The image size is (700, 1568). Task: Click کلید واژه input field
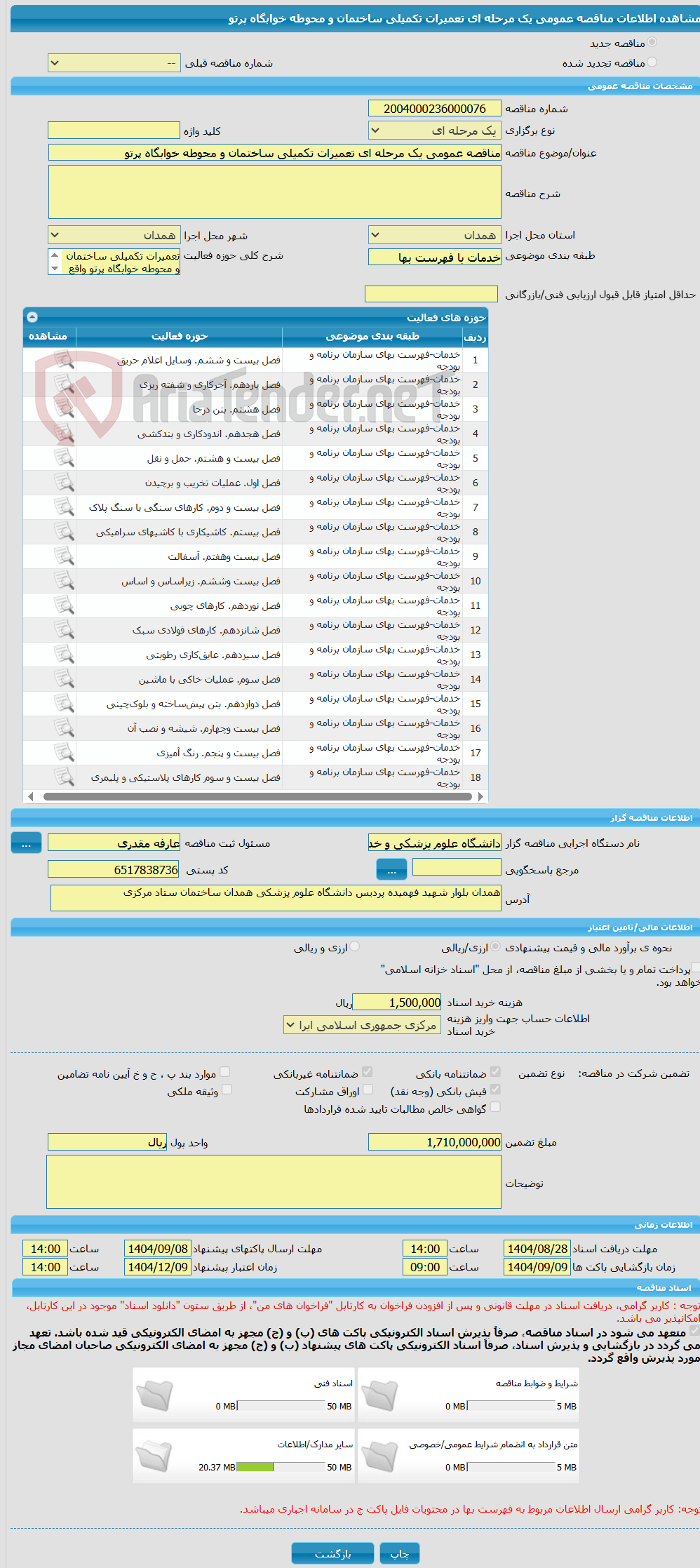114,130
